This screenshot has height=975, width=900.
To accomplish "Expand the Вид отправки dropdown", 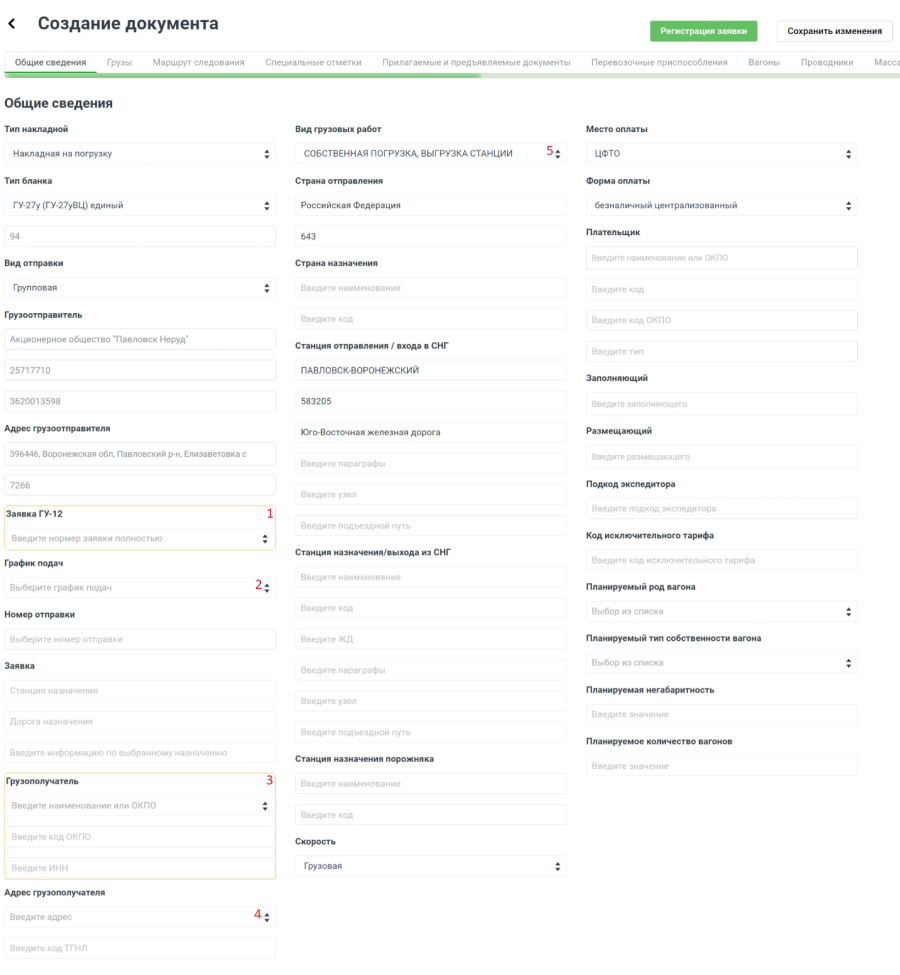I will pos(140,288).
